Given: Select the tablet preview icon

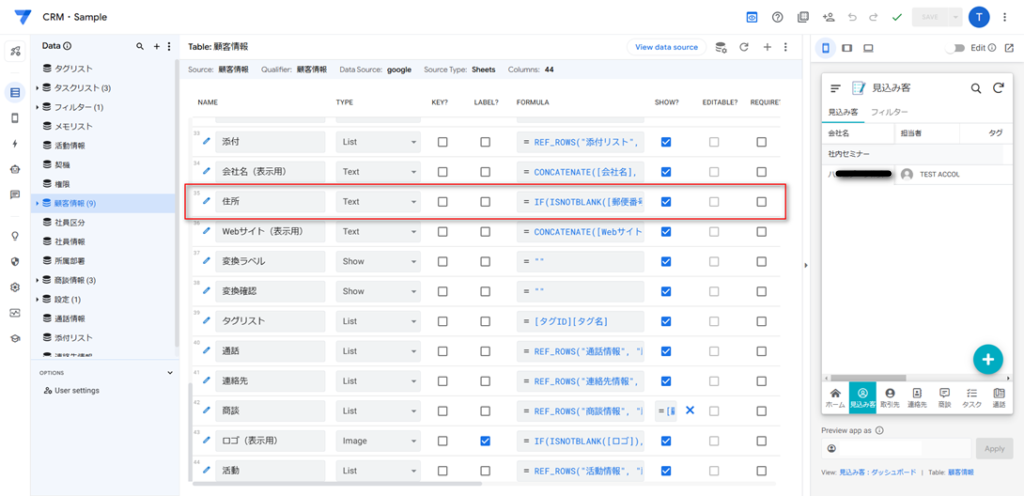Looking at the screenshot, I should 847,47.
